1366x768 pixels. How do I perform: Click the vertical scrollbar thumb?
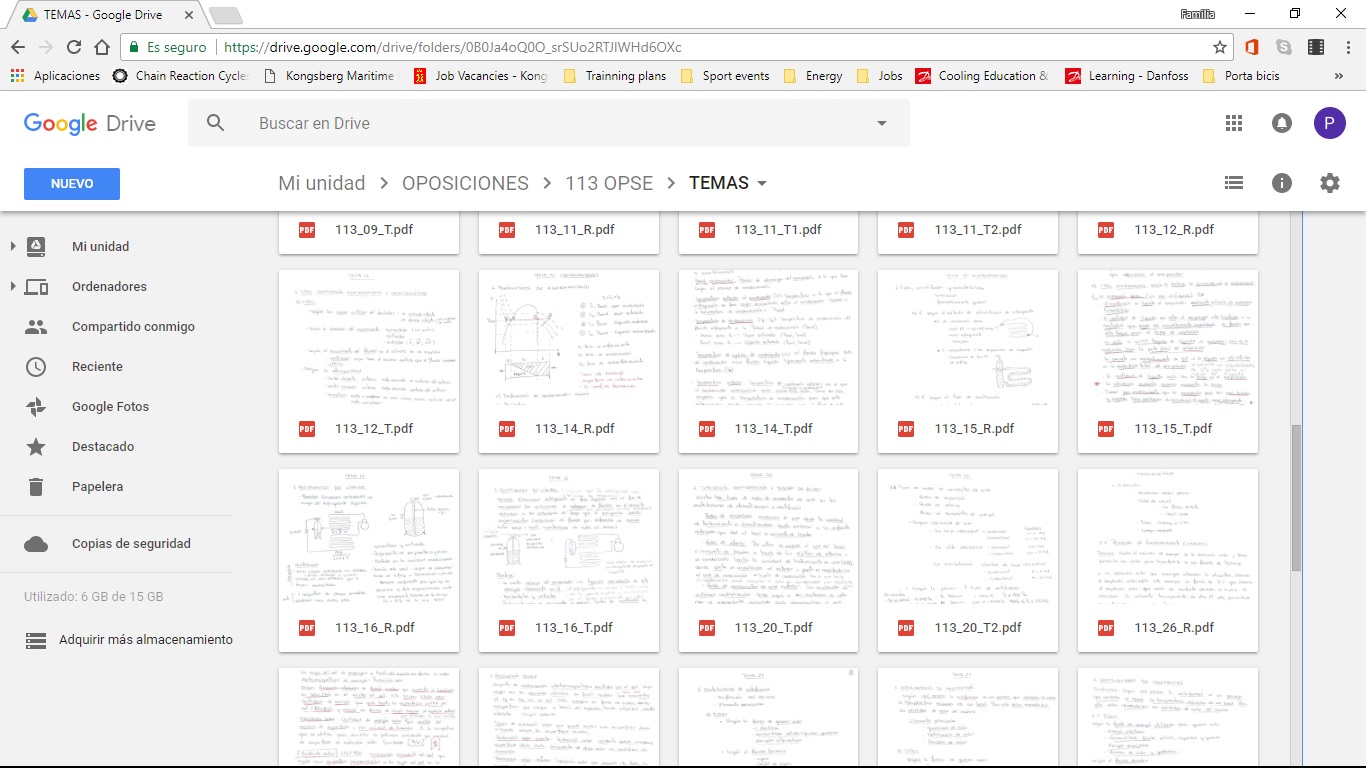click(x=1297, y=498)
